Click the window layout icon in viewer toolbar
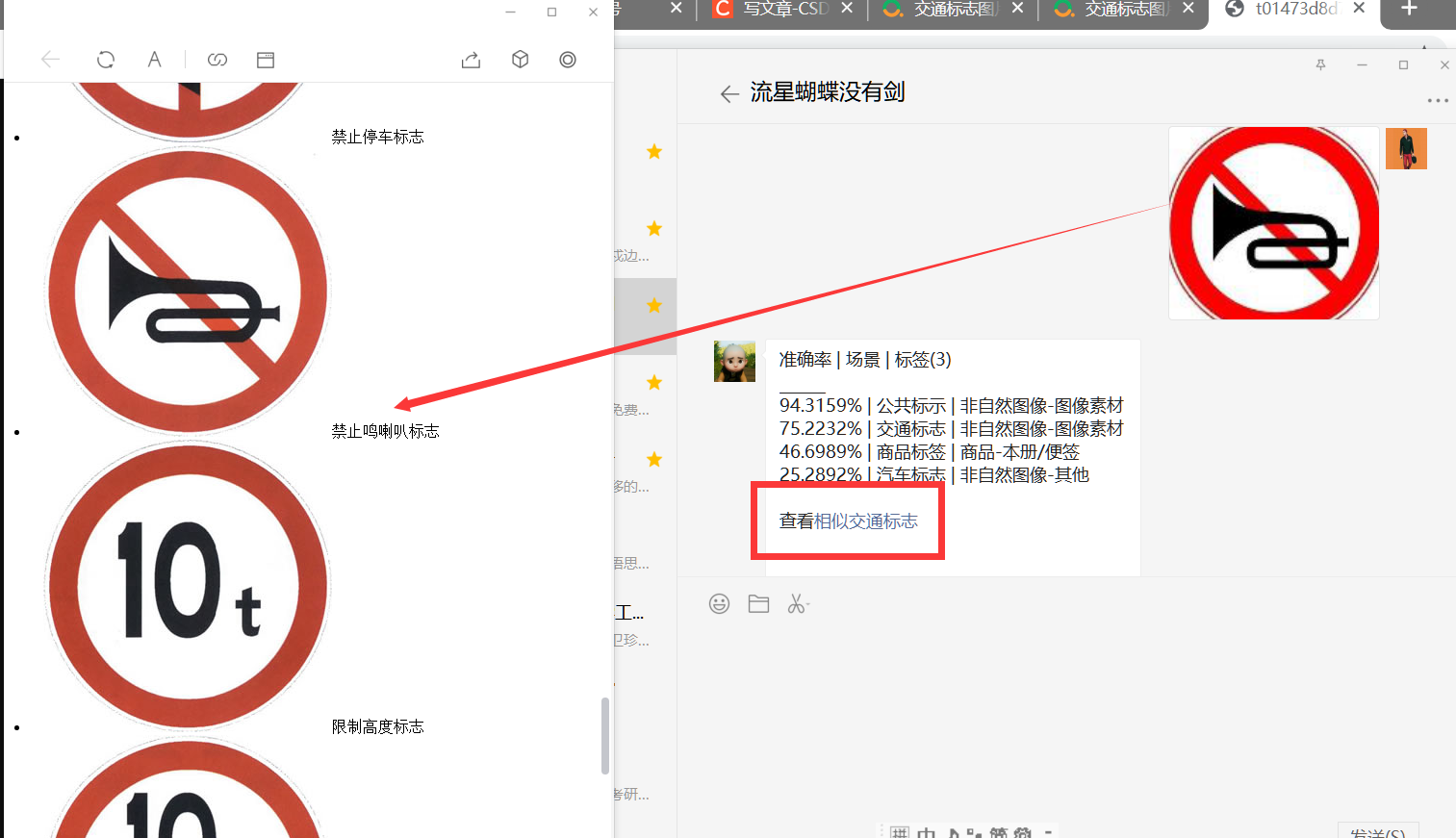 pyautogui.click(x=266, y=60)
